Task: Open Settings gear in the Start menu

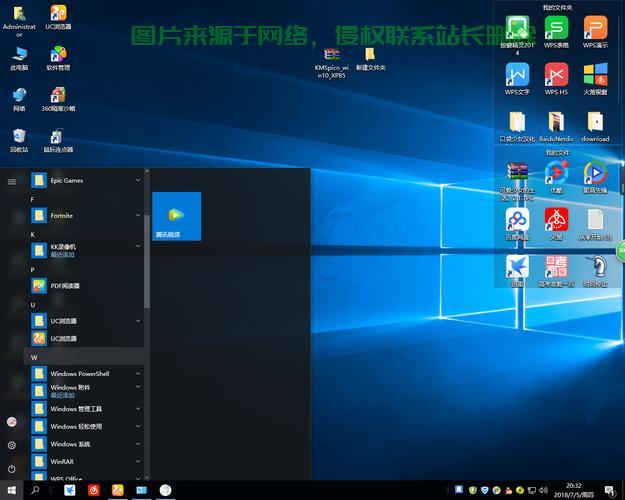Action: [12, 445]
